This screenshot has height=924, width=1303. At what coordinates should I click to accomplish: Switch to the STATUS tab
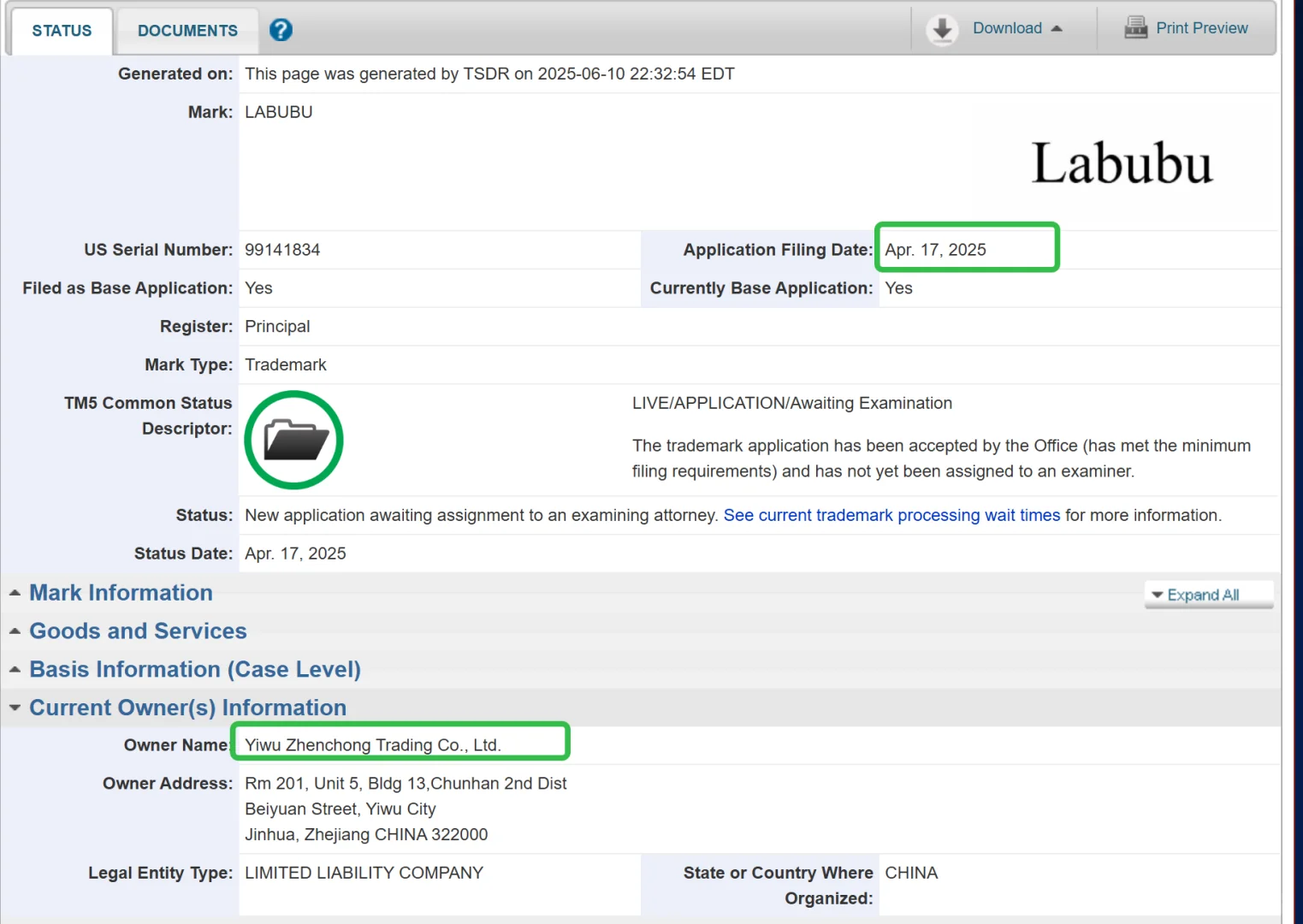point(62,31)
